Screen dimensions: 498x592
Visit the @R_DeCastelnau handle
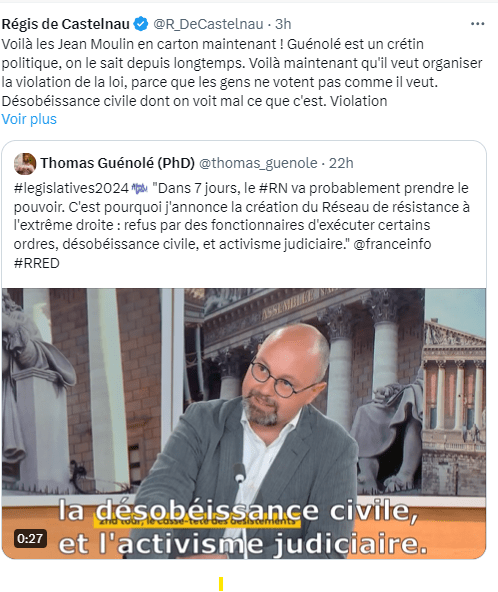[208, 24]
